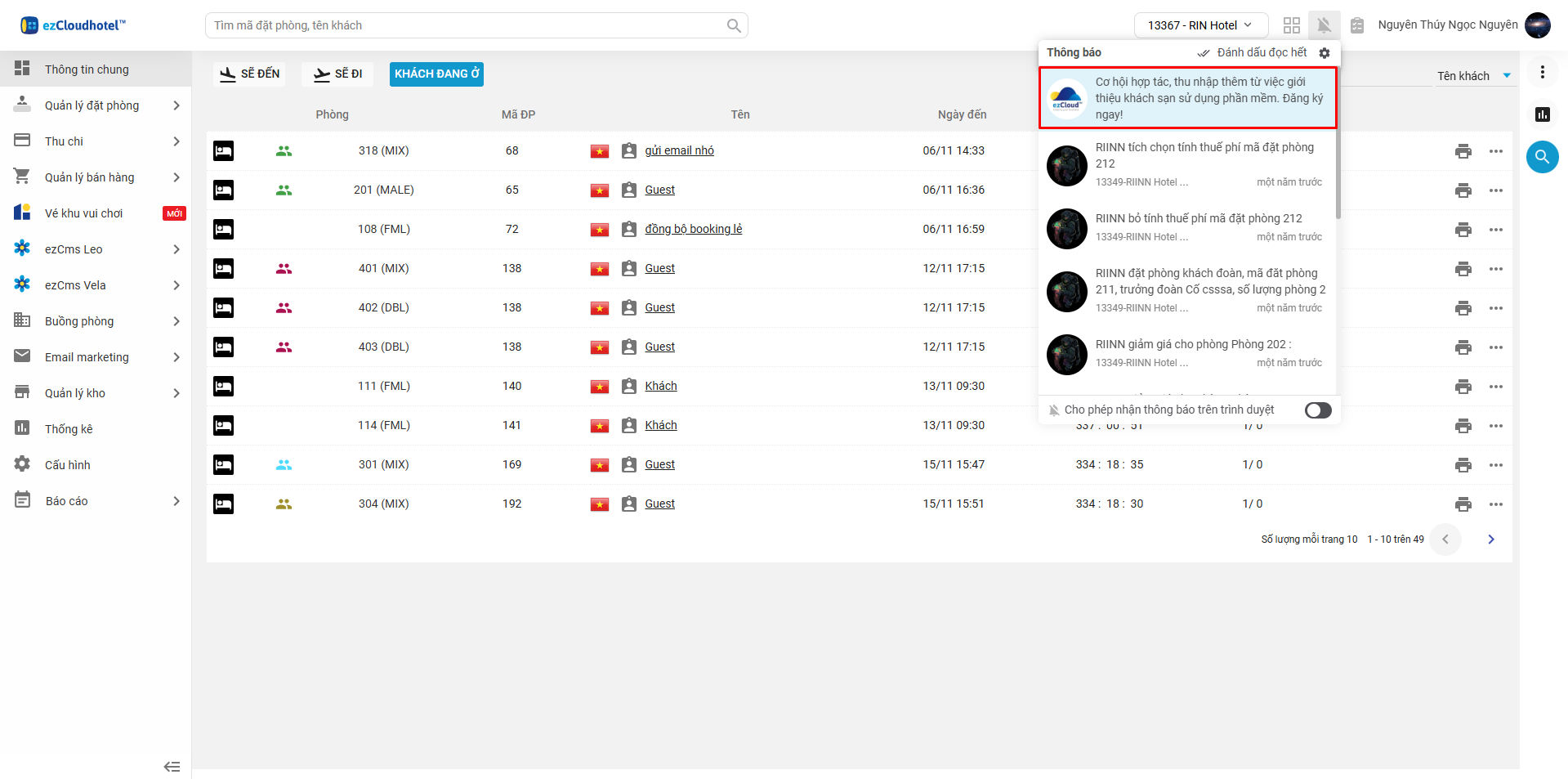The image size is (1568, 779).
Task: Enable browser notifications toggle
Action: pyautogui.click(x=1317, y=410)
